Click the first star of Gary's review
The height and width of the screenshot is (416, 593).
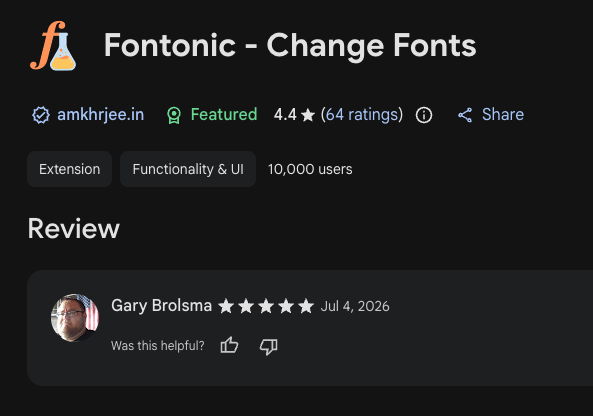[x=226, y=306]
